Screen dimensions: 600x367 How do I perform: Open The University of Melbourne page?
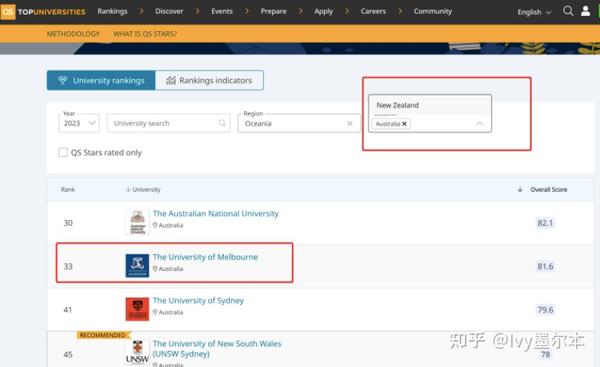pyautogui.click(x=205, y=257)
